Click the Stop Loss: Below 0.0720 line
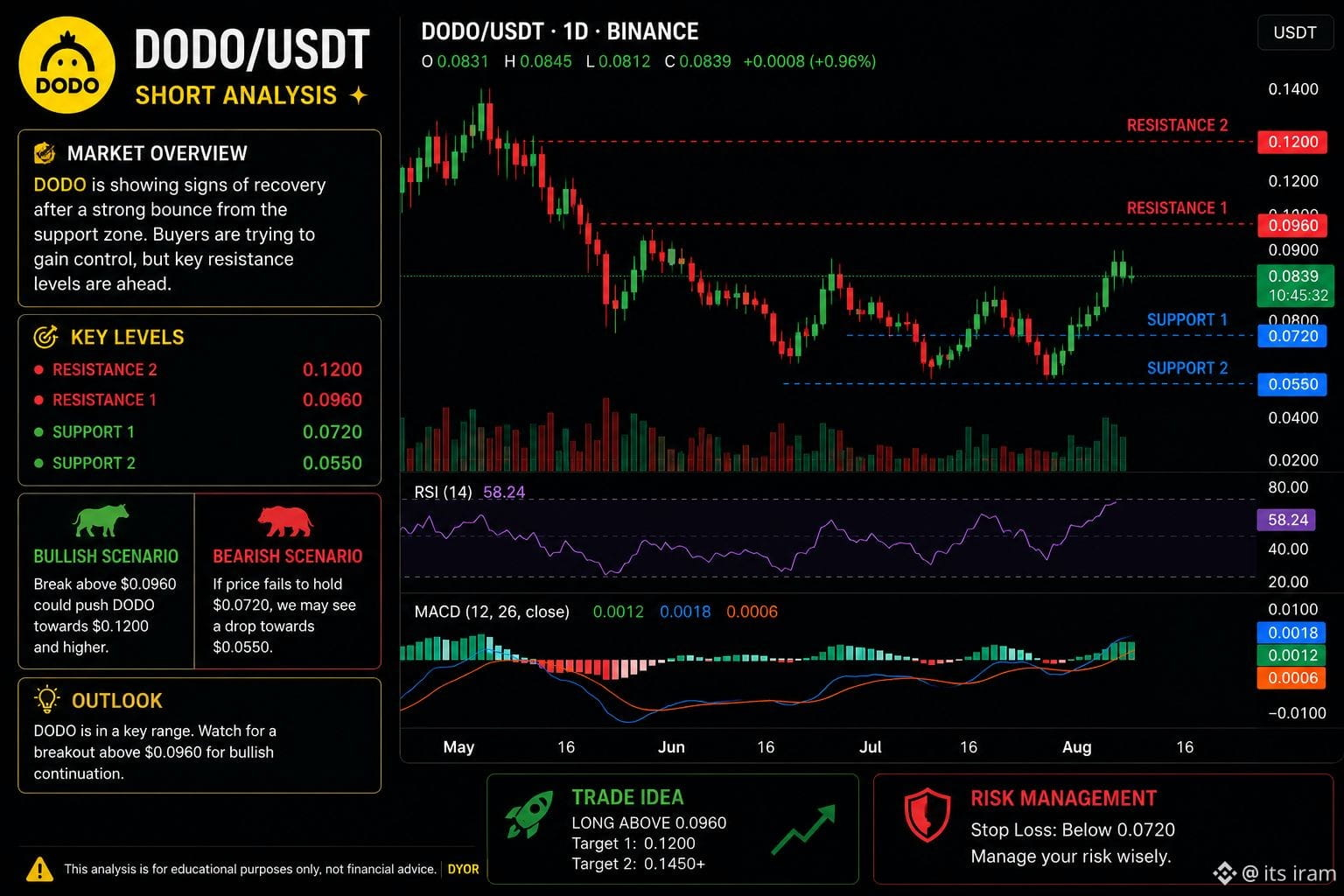The image size is (1344, 896). point(1073,829)
